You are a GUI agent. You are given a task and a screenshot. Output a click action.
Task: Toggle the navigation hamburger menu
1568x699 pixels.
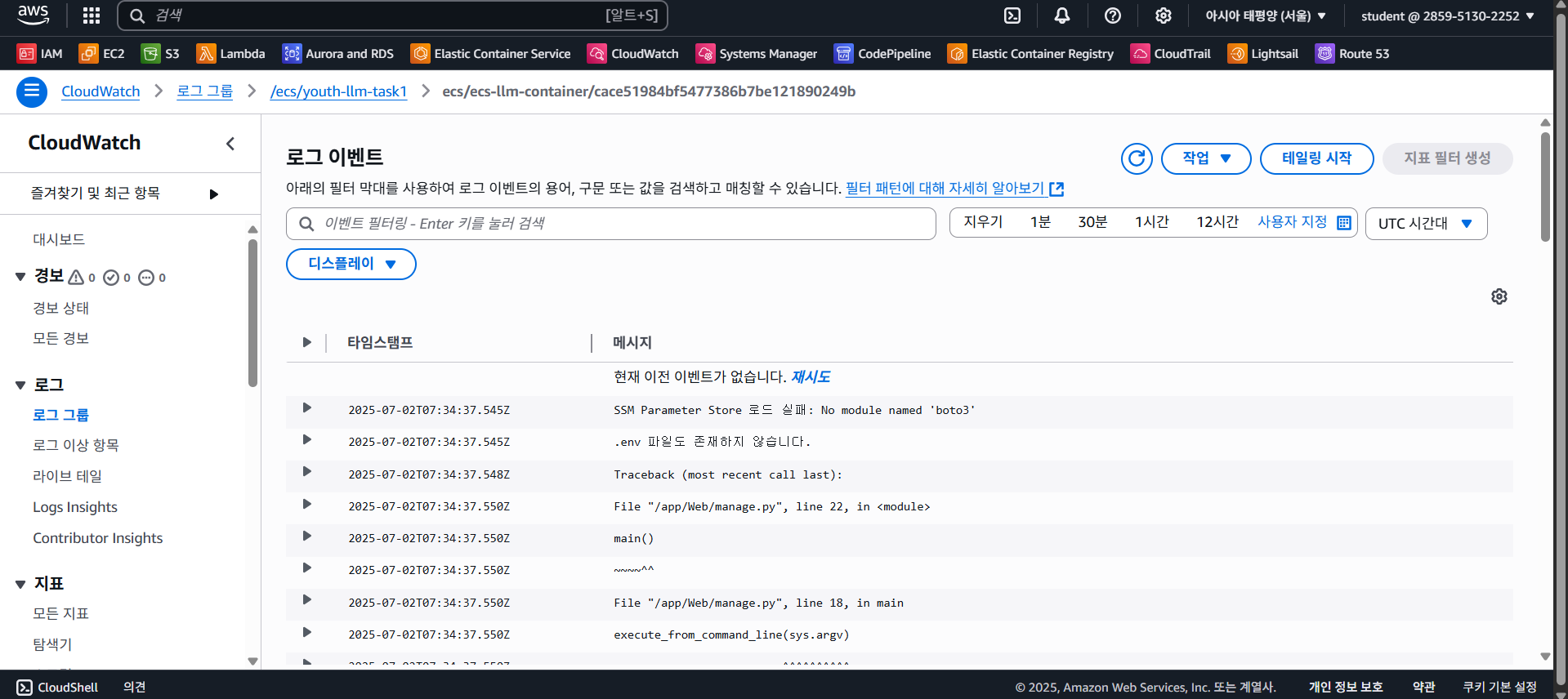(x=32, y=91)
